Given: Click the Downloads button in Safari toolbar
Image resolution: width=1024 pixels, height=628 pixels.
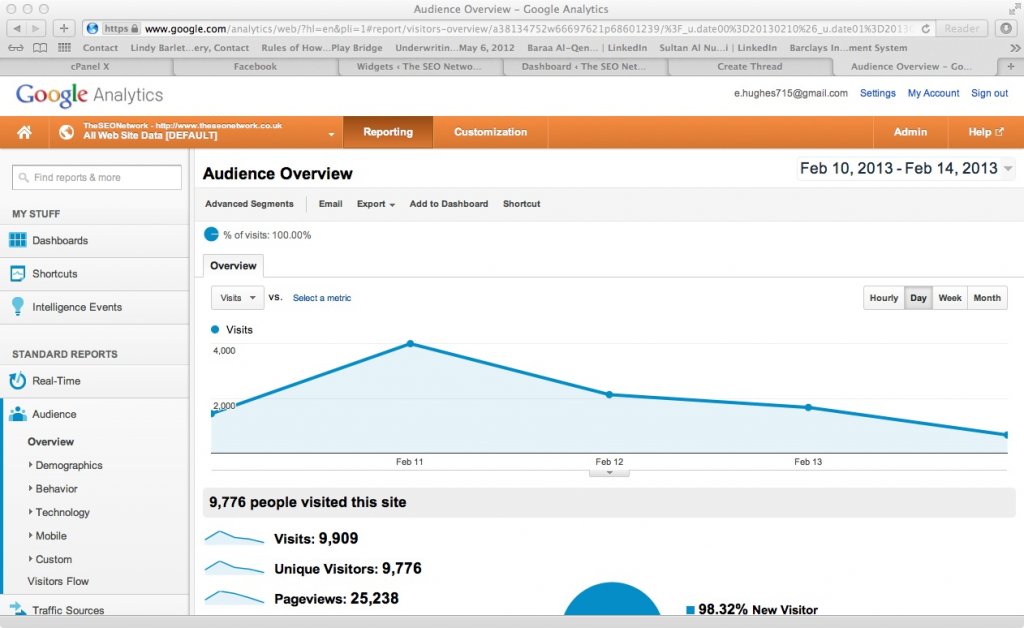Looking at the screenshot, I should click(1006, 29).
